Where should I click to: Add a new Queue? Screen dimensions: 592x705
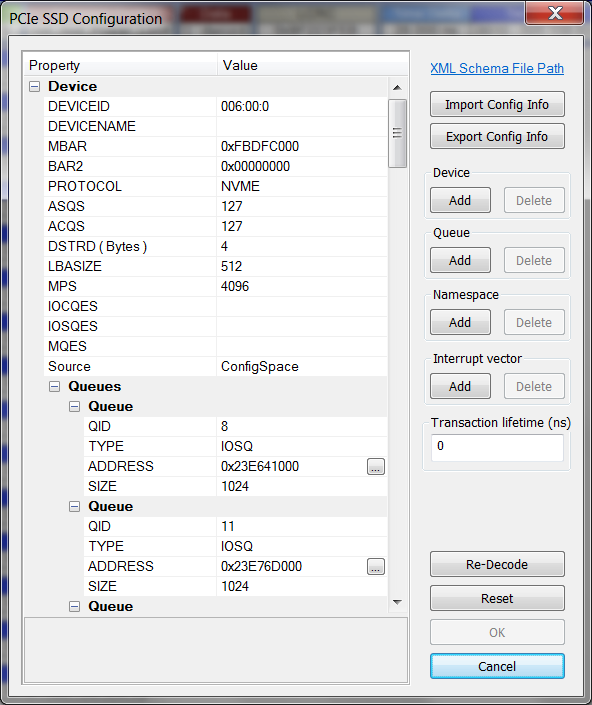pyautogui.click(x=460, y=260)
